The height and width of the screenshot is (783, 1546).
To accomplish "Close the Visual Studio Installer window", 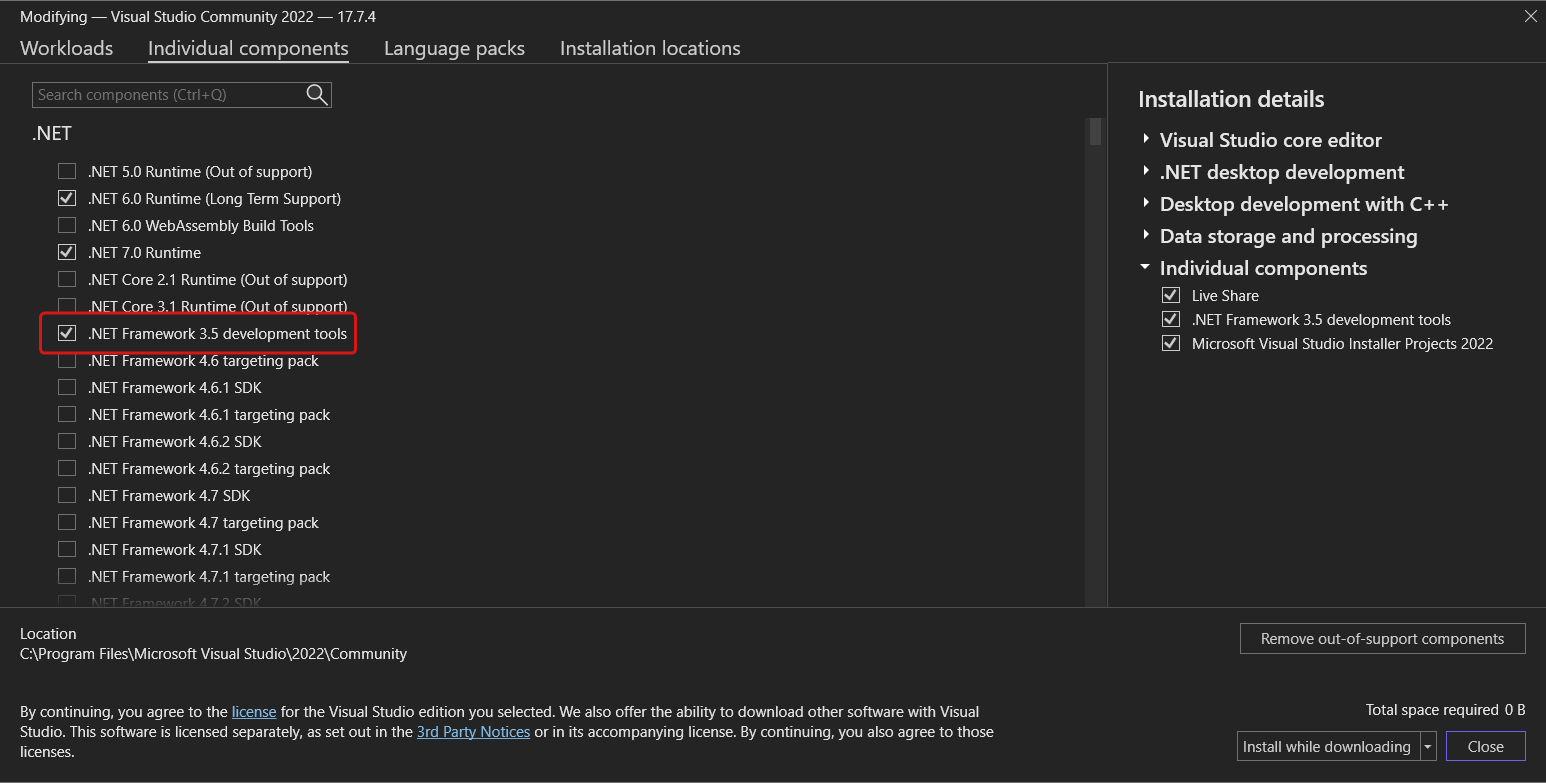I will [x=1530, y=16].
